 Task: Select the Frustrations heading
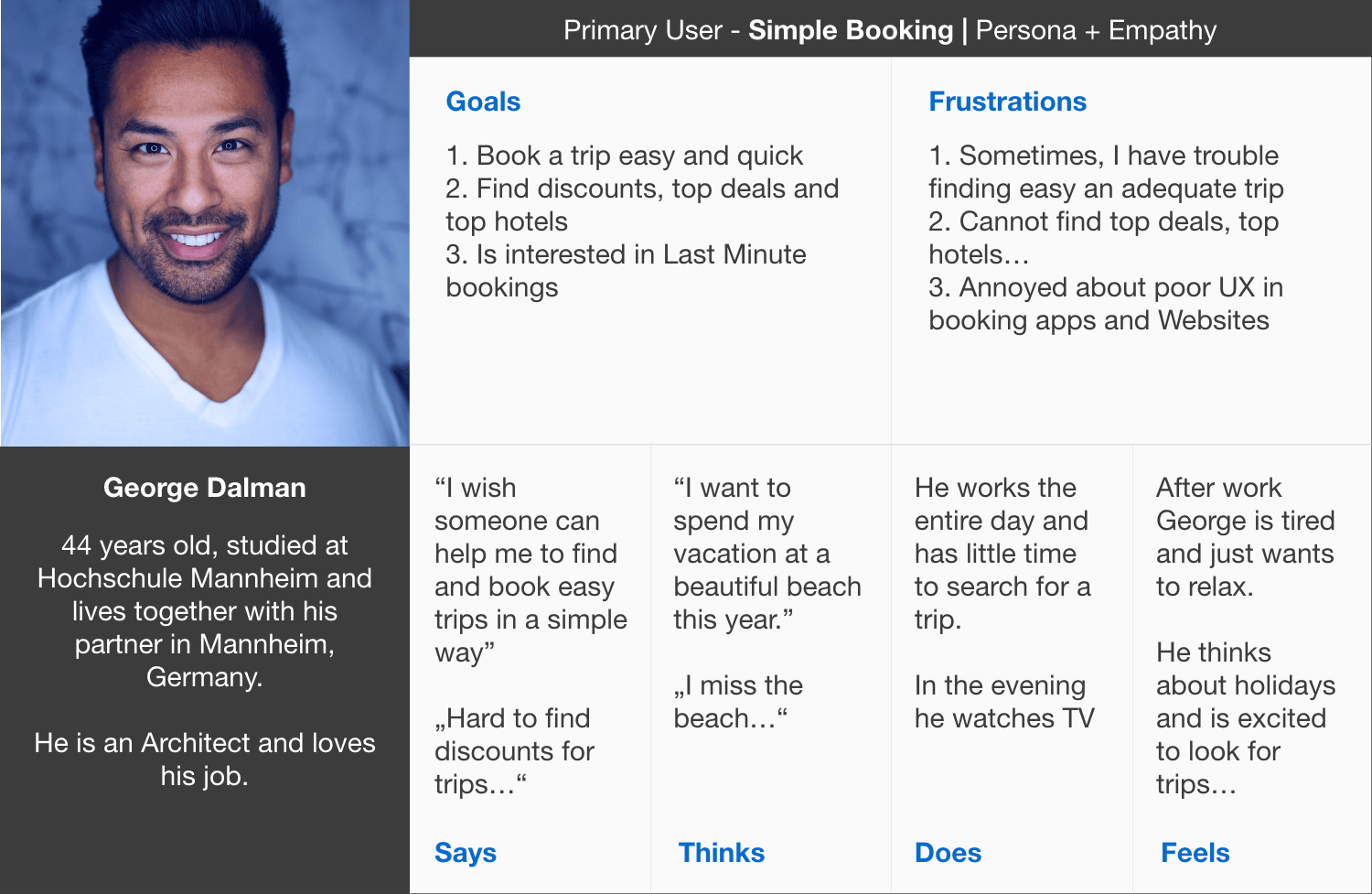[1007, 102]
